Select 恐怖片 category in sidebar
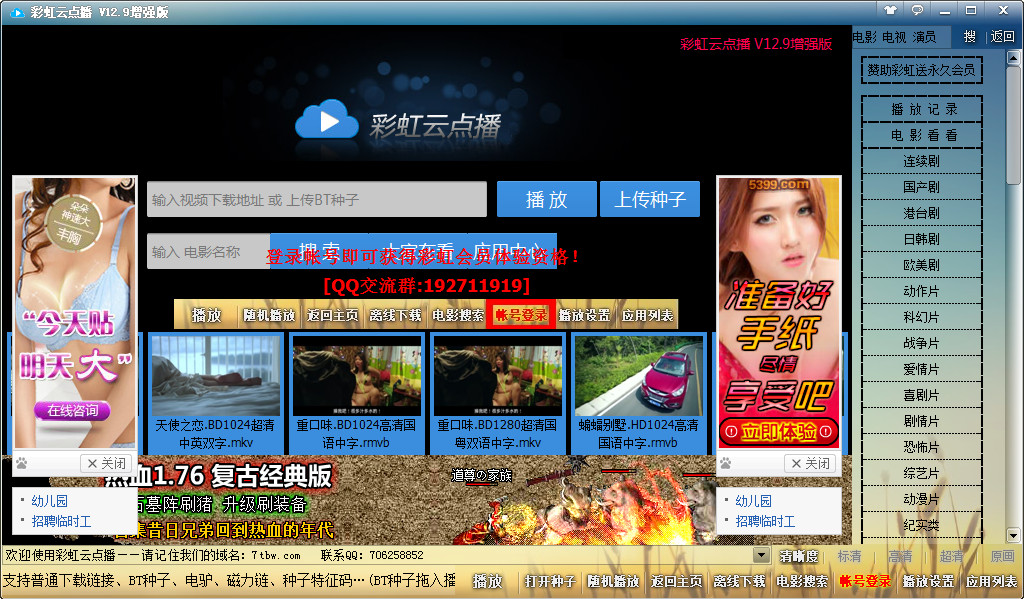 921,447
